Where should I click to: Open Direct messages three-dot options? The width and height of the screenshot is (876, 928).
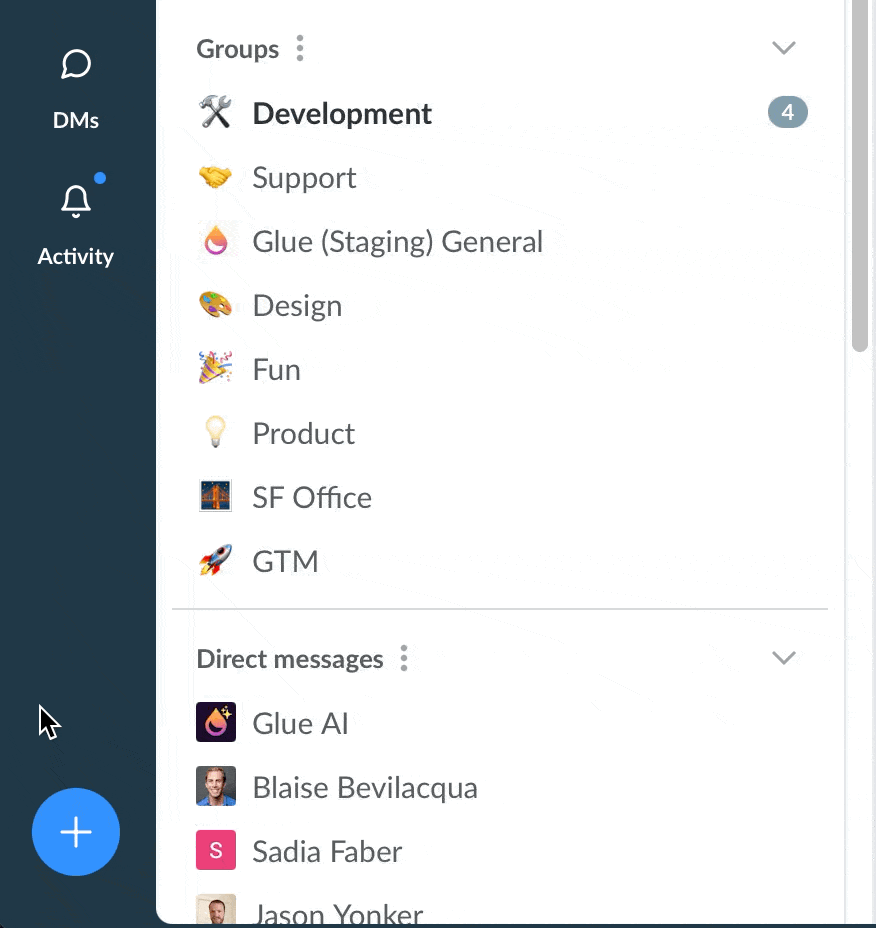pyautogui.click(x=404, y=658)
